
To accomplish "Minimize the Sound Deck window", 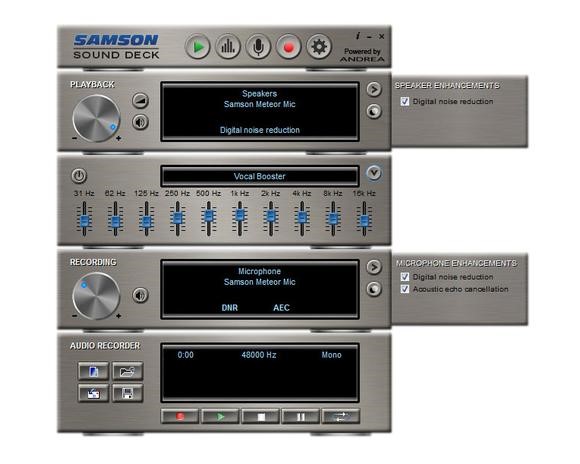I will tap(369, 37).
